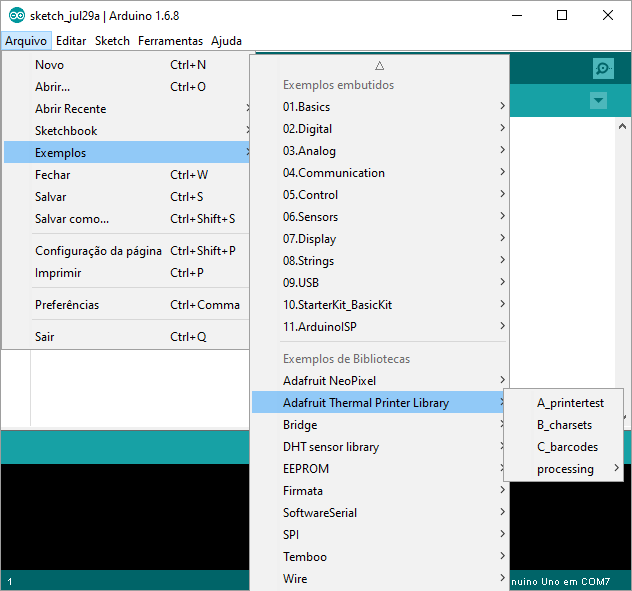Expand 04.Communication examples submenu
This screenshot has height=591, width=632.
pos(380,173)
